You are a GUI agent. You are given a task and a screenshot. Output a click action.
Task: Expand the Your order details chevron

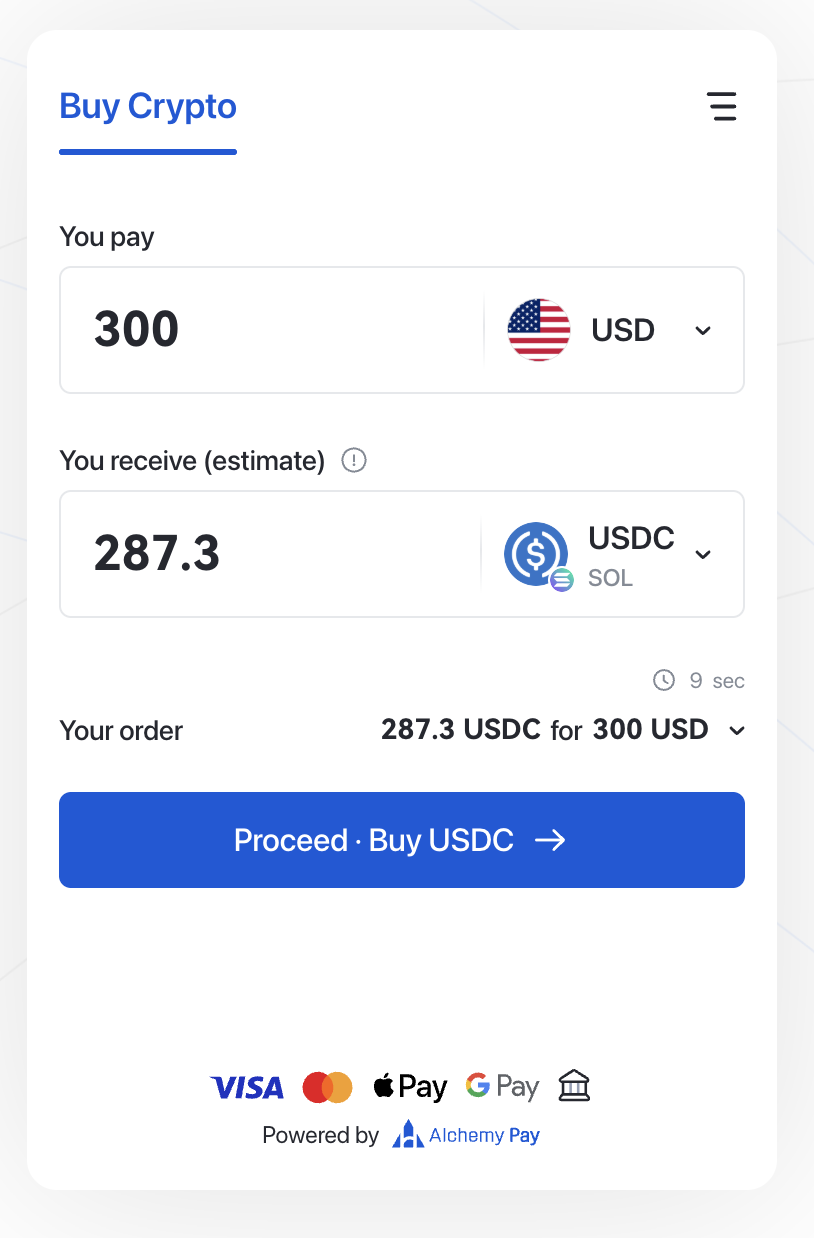[x=737, y=731]
